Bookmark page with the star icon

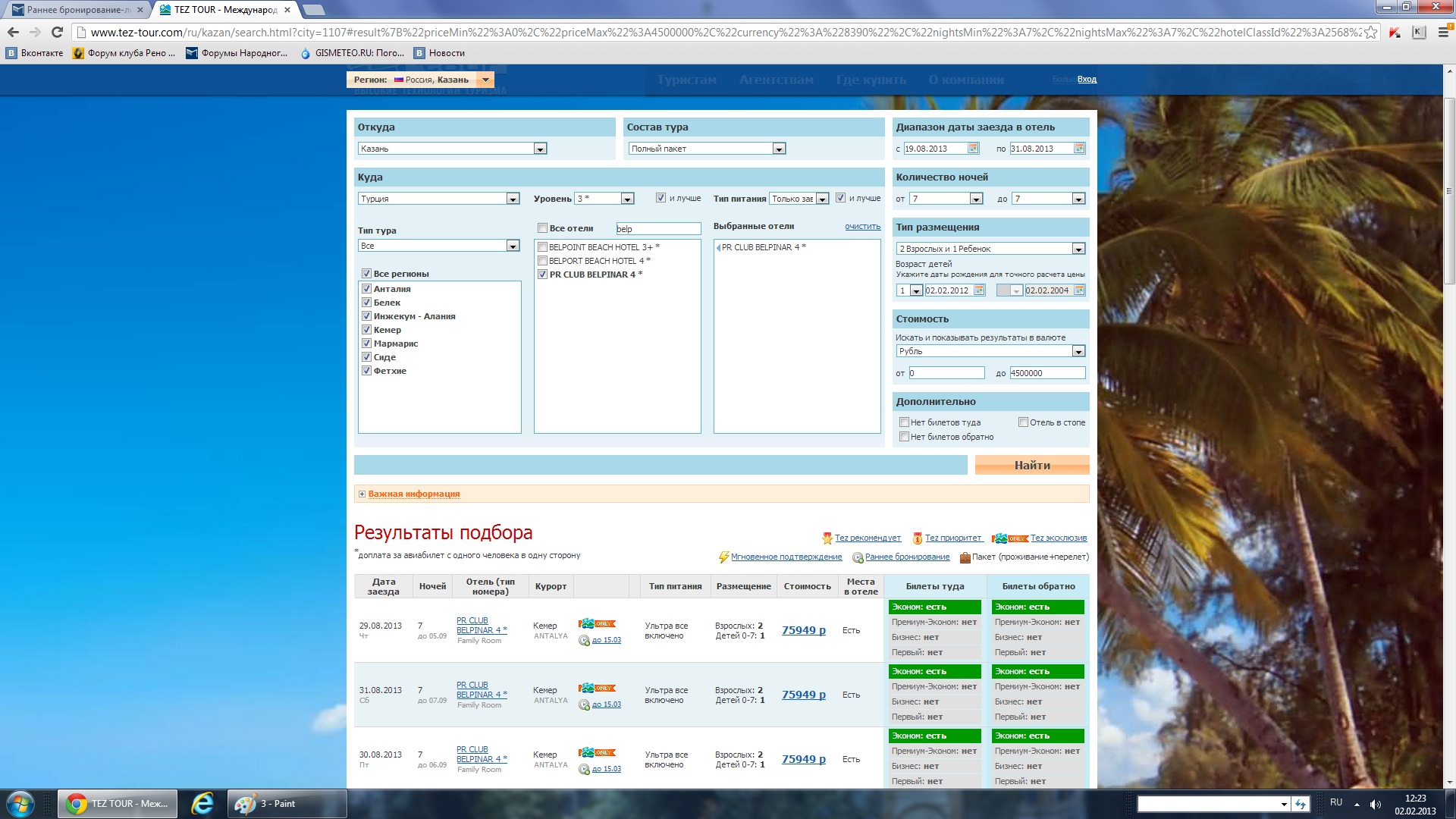point(1370,32)
